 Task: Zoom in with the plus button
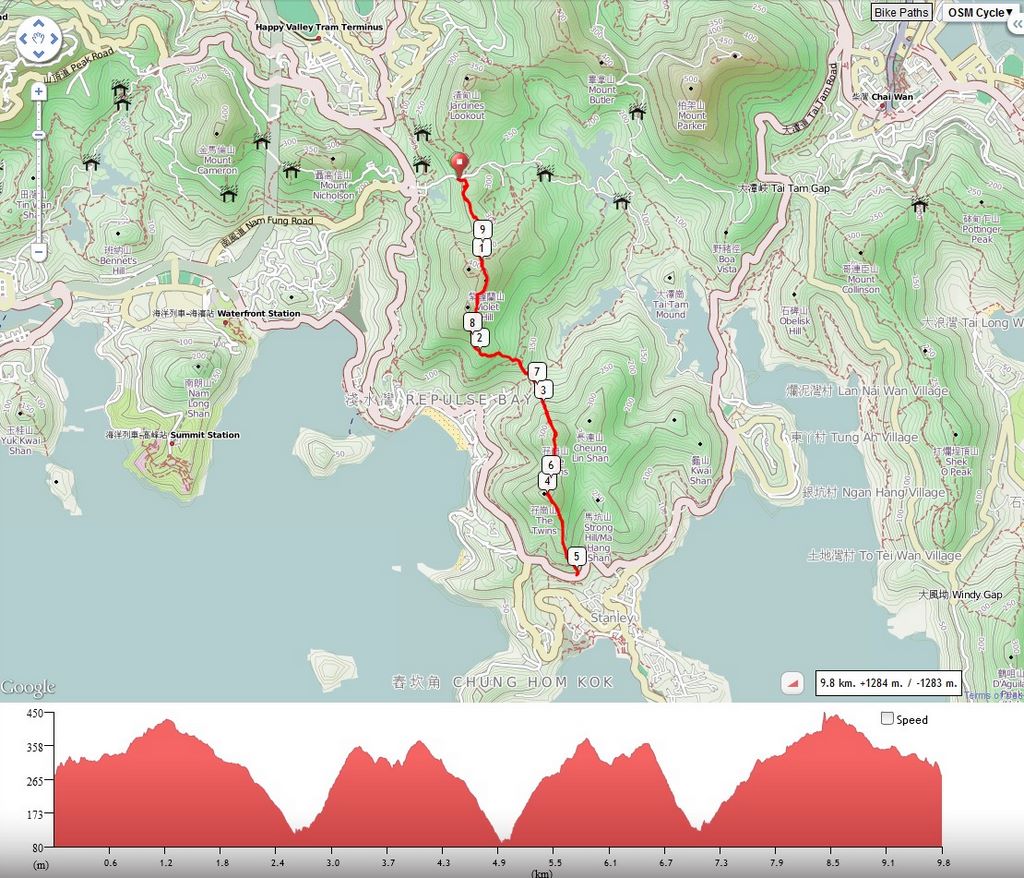tap(39, 92)
